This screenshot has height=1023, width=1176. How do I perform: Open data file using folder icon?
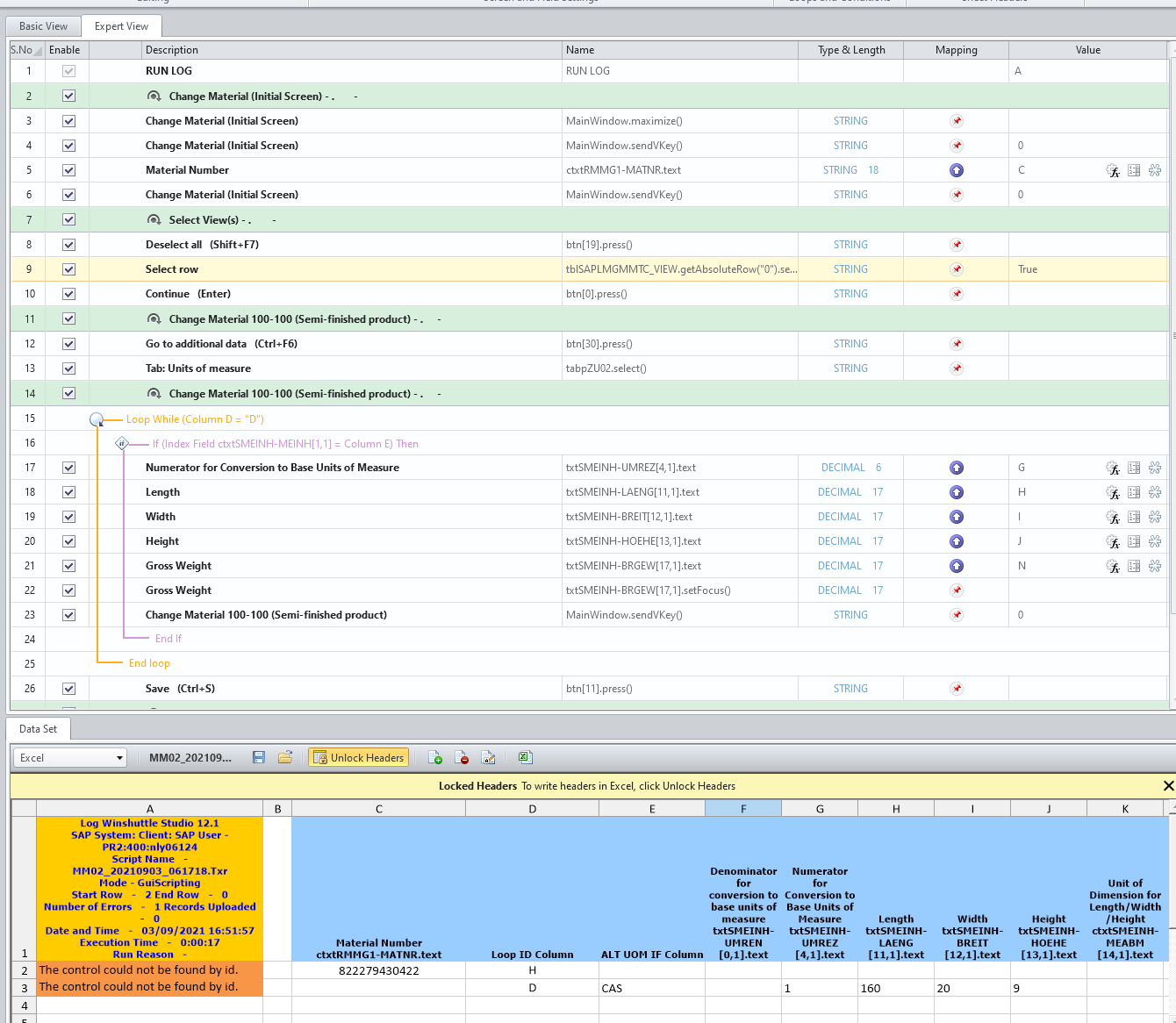(x=285, y=757)
